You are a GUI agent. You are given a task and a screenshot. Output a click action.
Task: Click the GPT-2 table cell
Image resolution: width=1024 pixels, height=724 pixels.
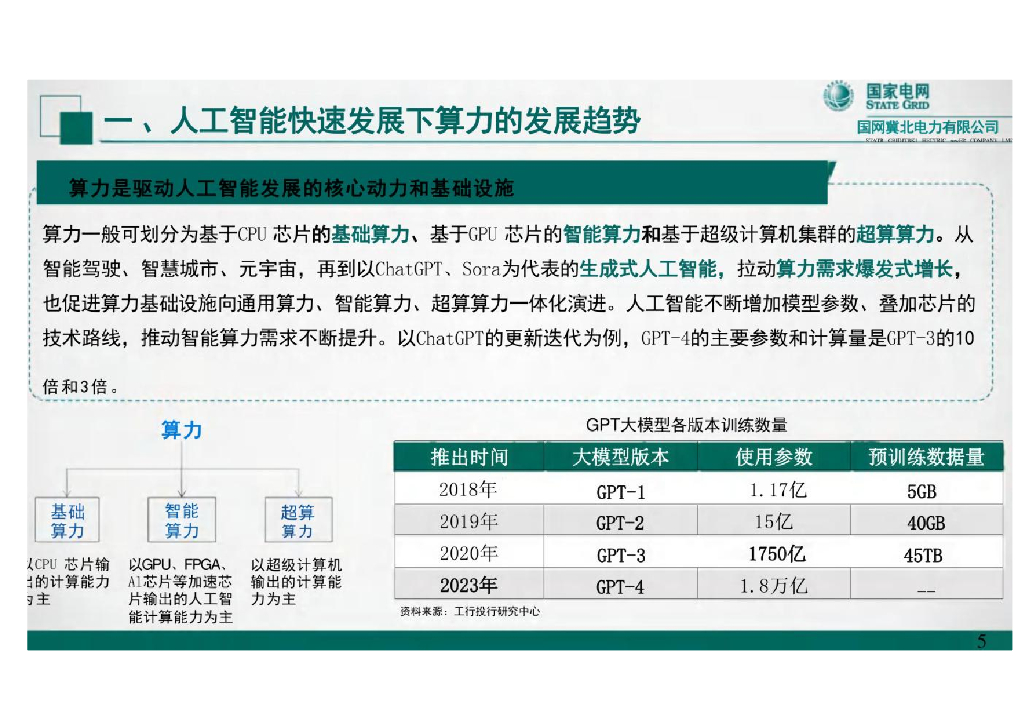click(x=620, y=522)
